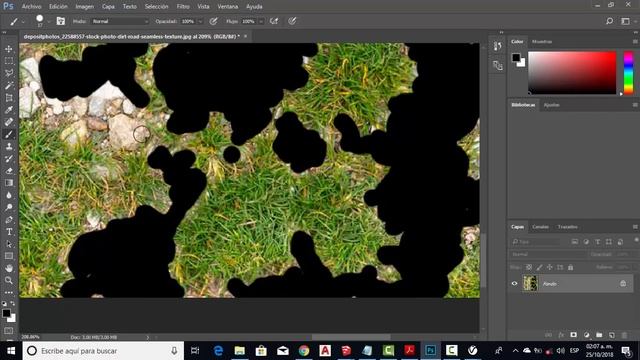Viewport: 640px width, 360px height.
Task: Toggle pressure for opacity button
Action: pyautogui.click(x=213, y=21)
